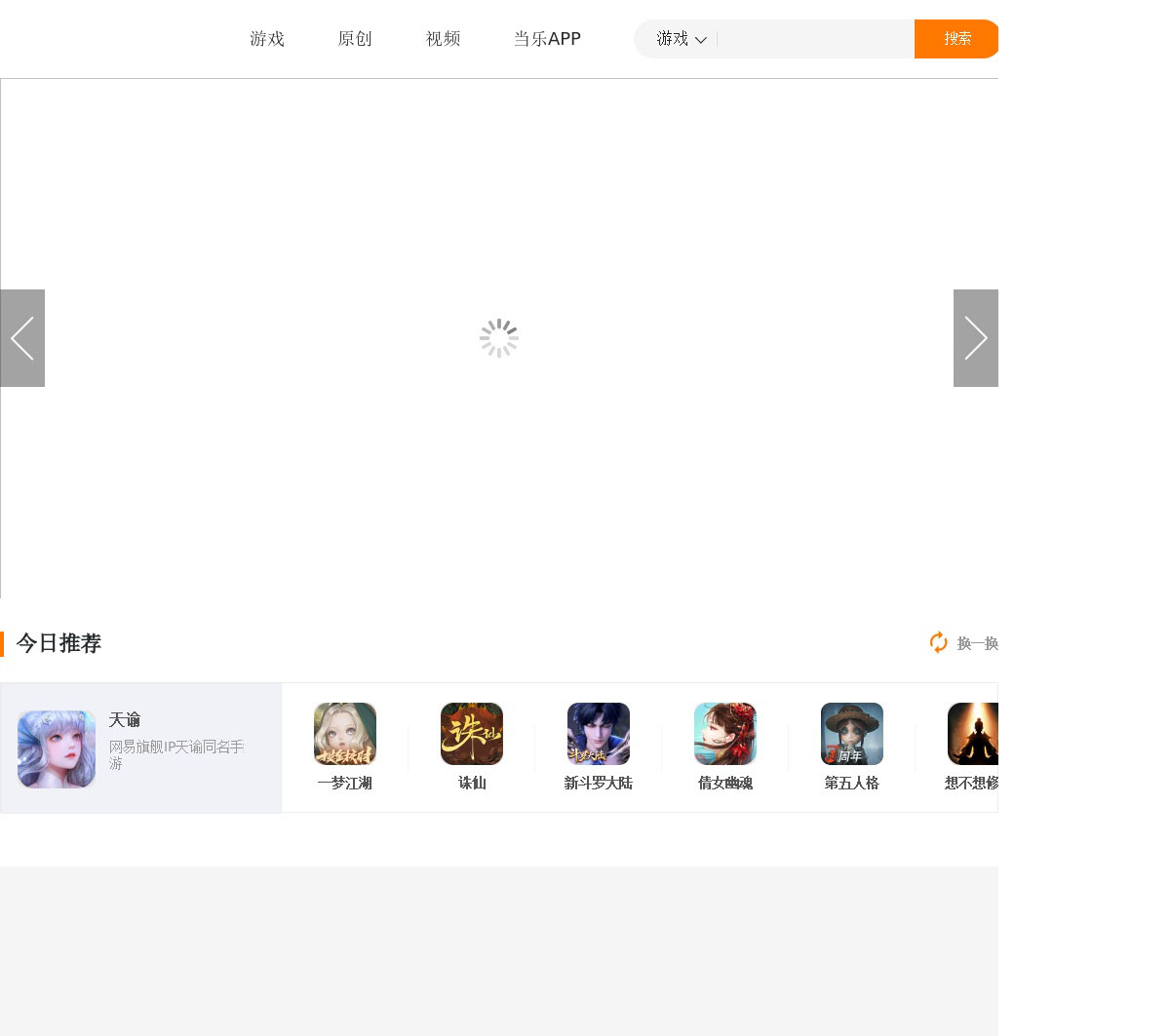Viewport: 1170px width, 1036px height.
Task: Open the 天谕 game title link
Action: [x=125, y=719]
